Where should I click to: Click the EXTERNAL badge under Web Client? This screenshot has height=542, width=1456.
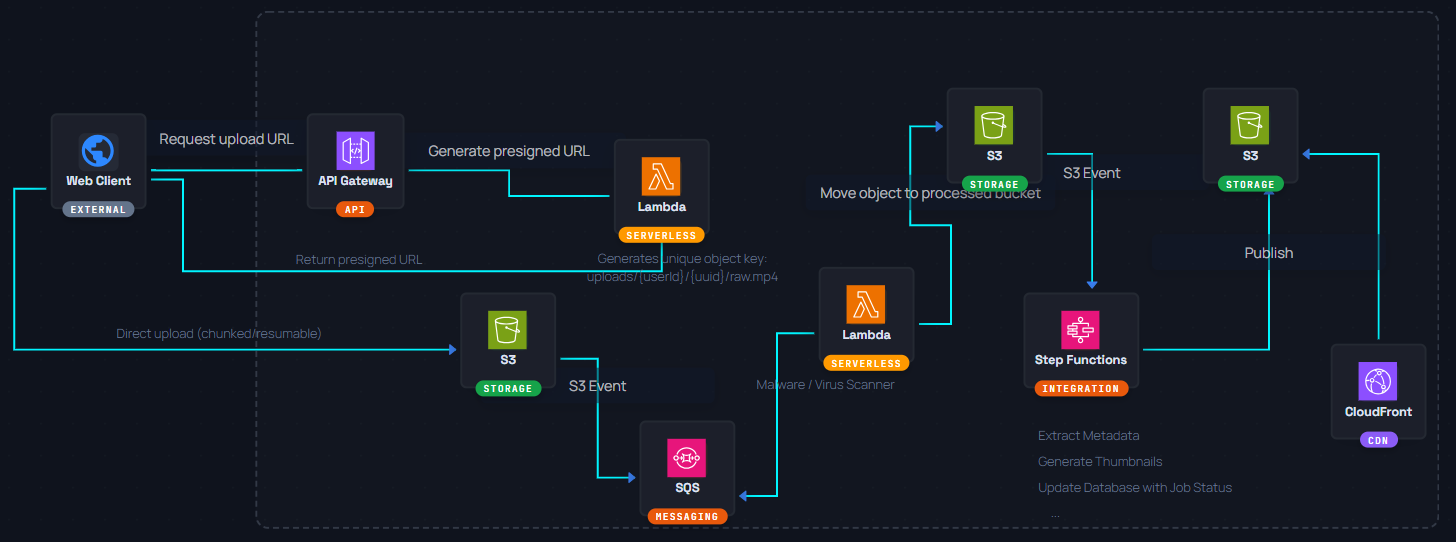(x=98, y=210)
